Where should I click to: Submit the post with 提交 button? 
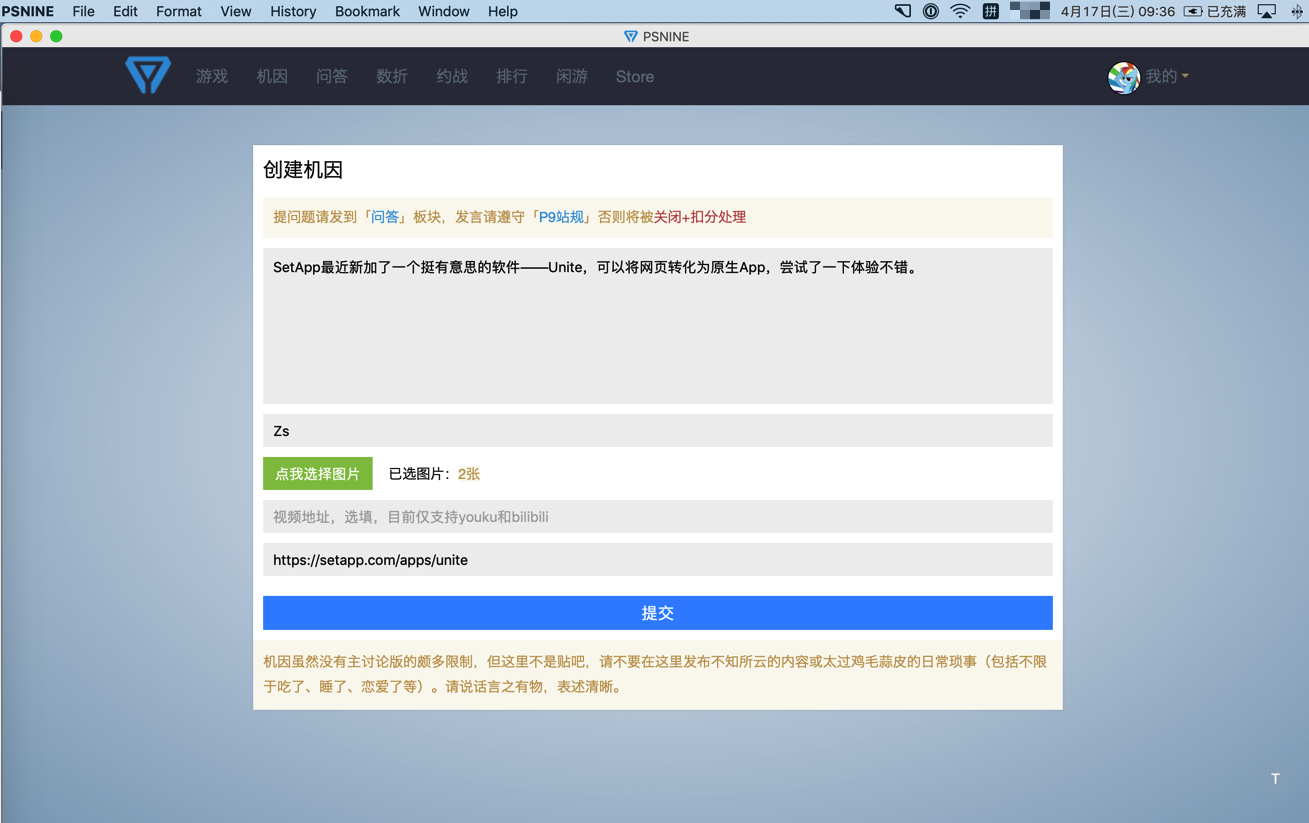658,613
